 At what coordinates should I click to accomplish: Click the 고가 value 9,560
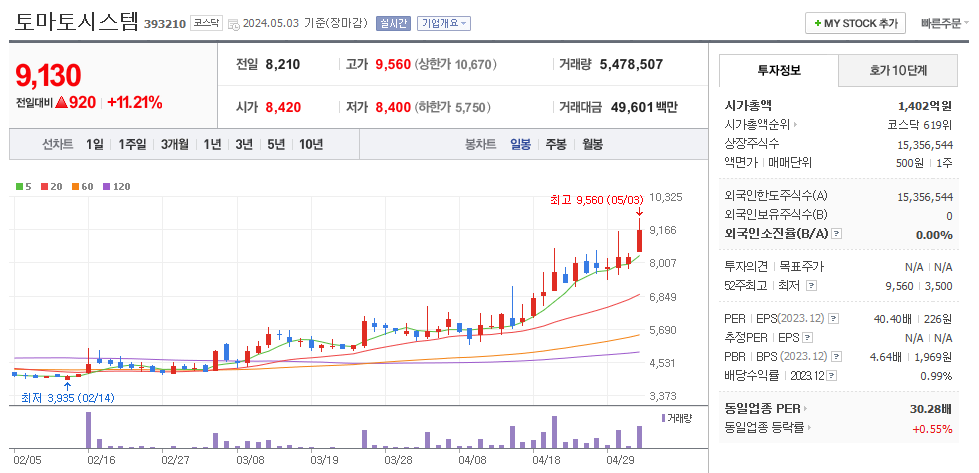click(393, 64)
